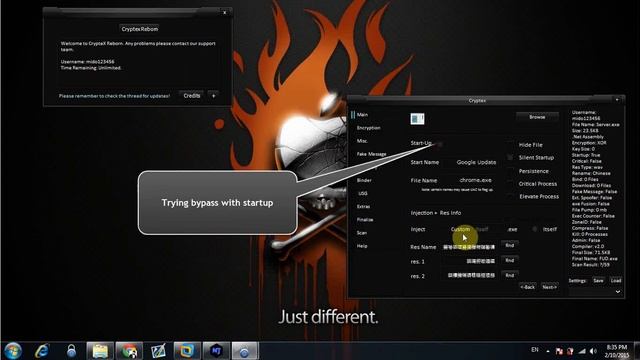
Task: Launch Internet Explorer from the taskbar
Action: click(x=42, y=351)
